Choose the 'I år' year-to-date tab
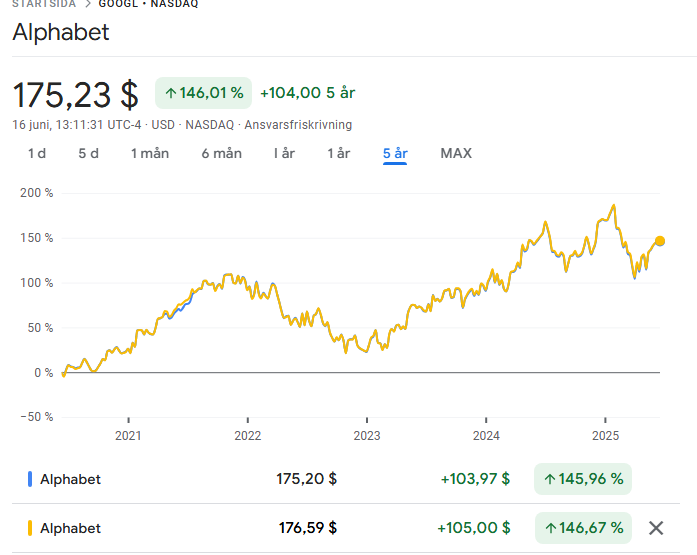Screen dimensions: 697x555 click(x=284, y=153)
